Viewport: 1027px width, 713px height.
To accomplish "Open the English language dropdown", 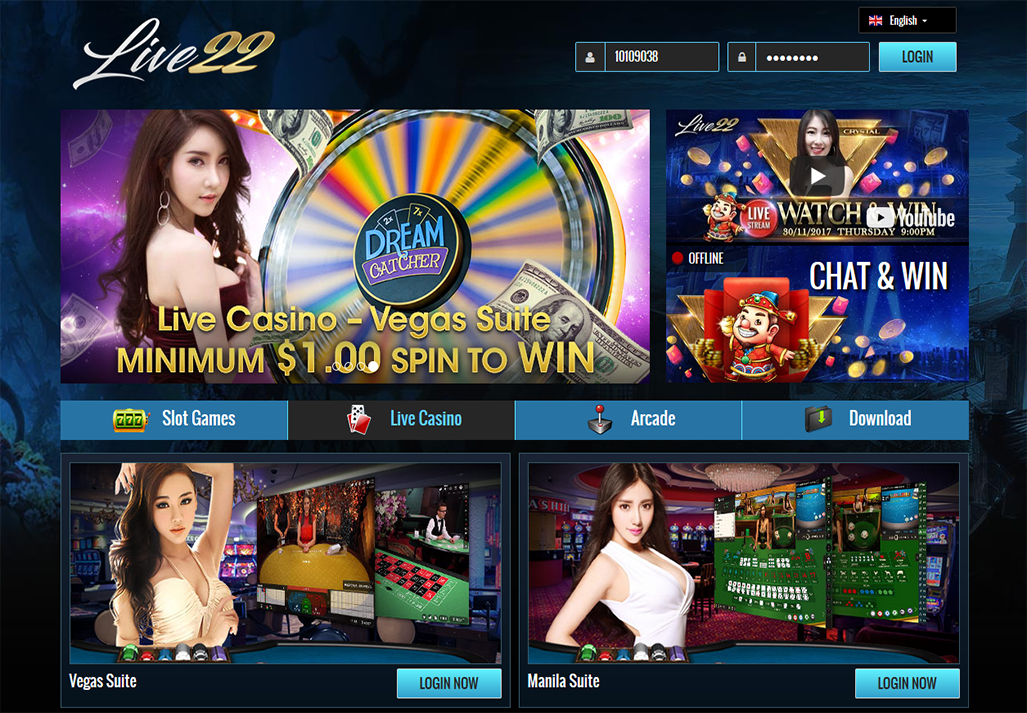I will (907, 21).
